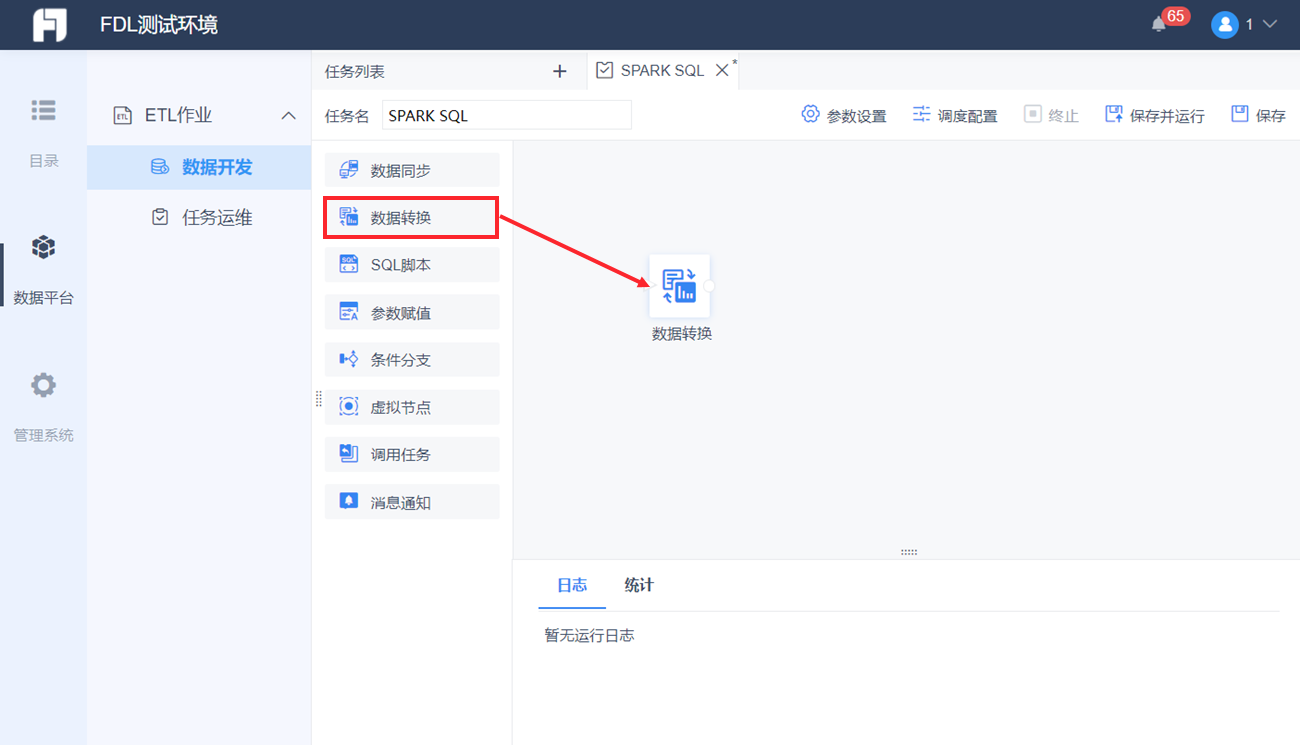Switch to the 统计 tab
The image size is (1300, 745).
pyautogui.click(x=638, y=585)
